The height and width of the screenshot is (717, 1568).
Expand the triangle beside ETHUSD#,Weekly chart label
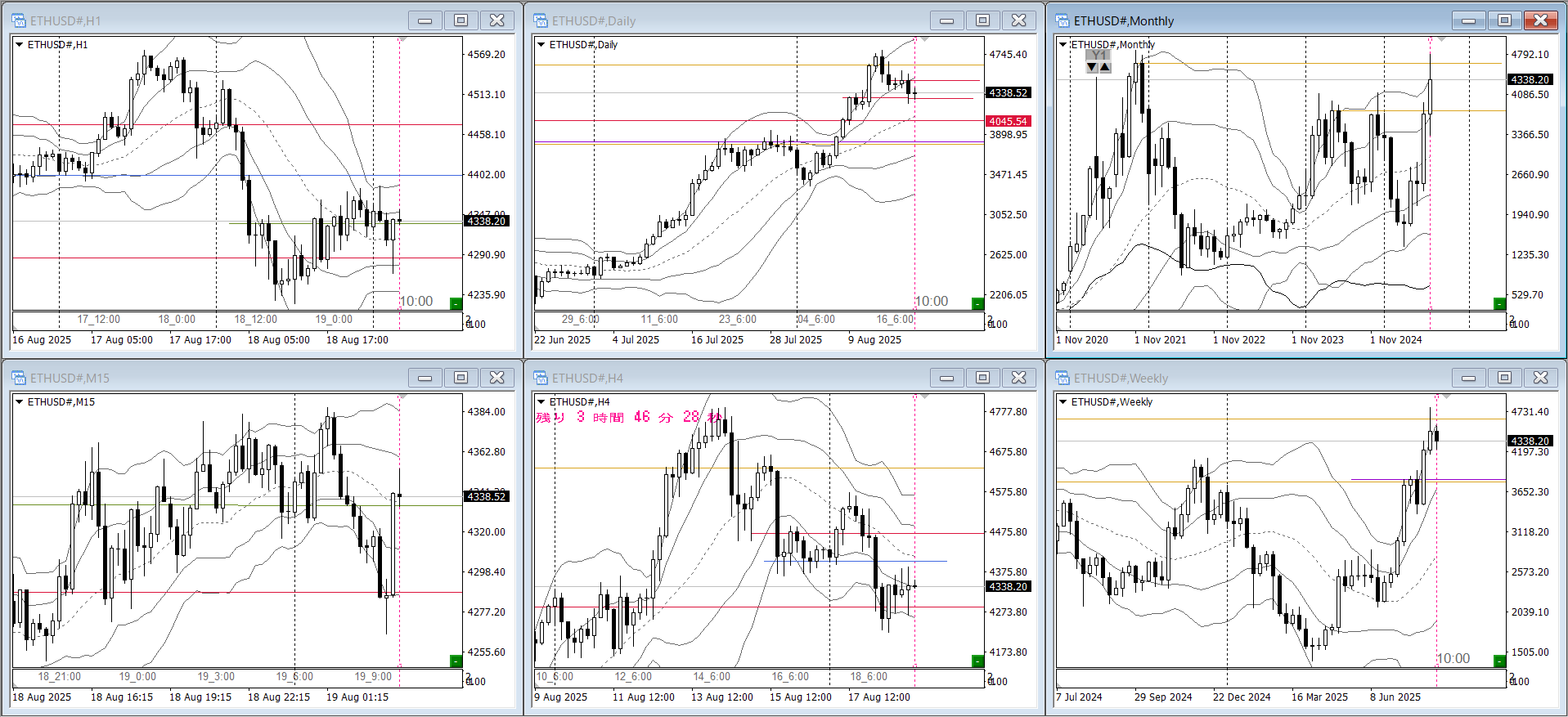pos(1063,402)
